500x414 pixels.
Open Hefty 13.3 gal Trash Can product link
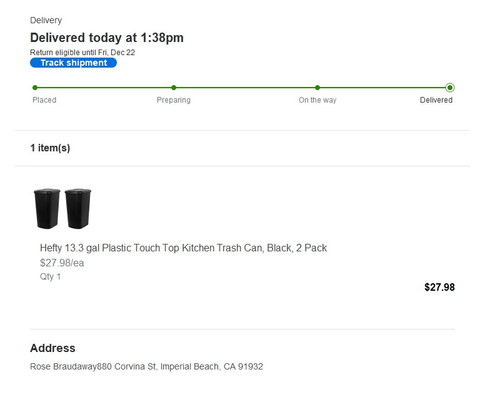[183, 248]
